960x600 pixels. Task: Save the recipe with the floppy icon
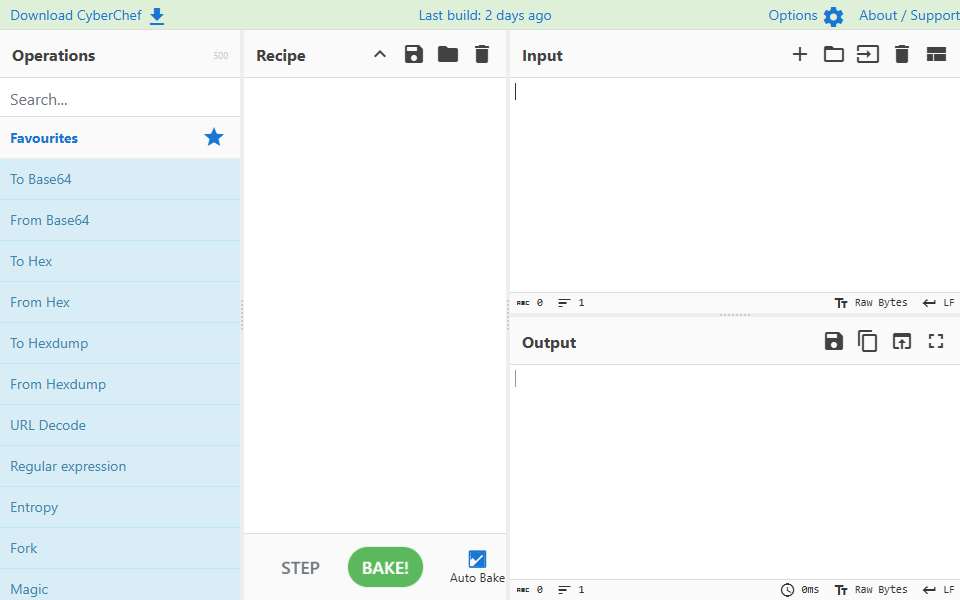(x=414, y=54)
